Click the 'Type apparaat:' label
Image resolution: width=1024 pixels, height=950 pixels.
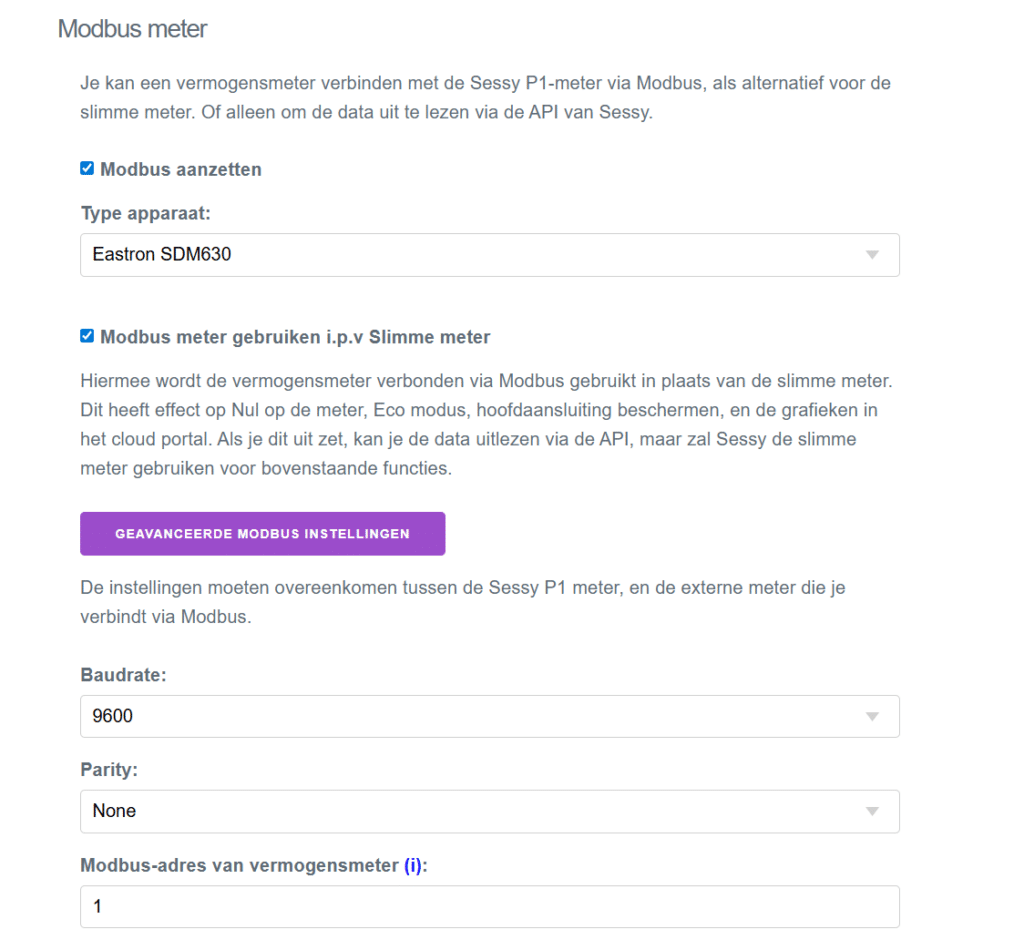pyautogui.click(x=146, y=214)
